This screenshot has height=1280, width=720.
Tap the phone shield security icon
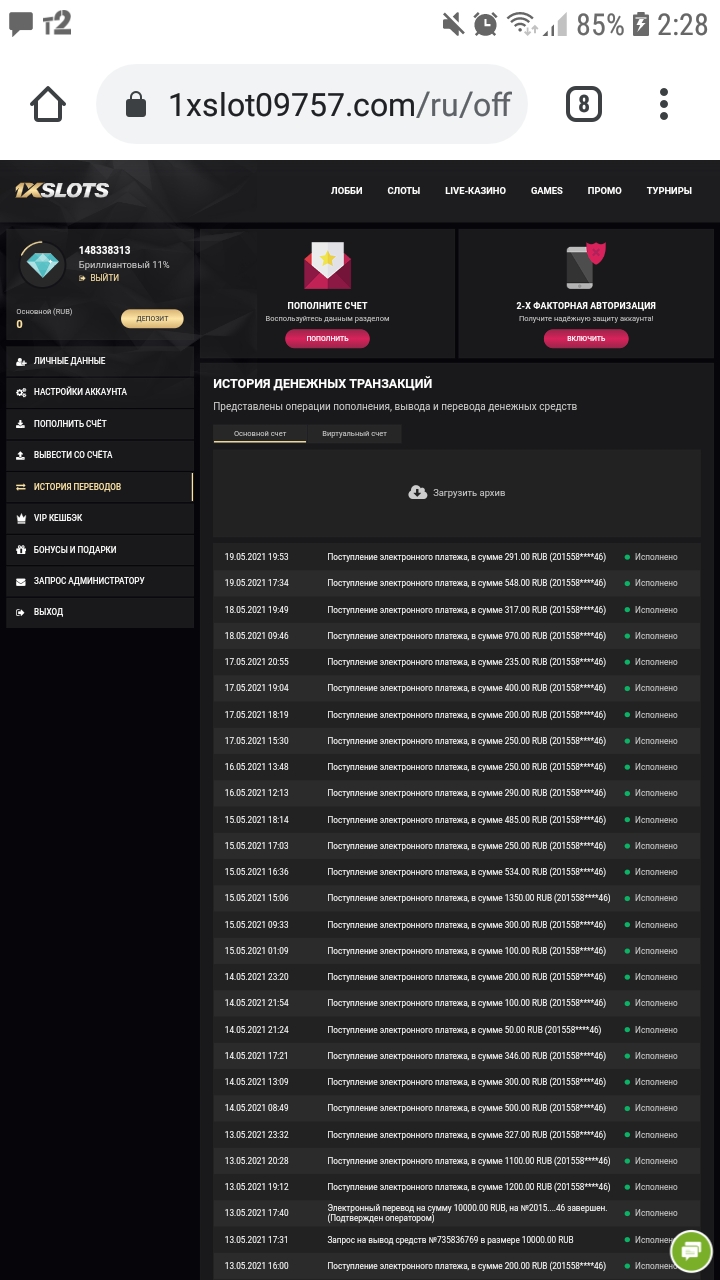coord(586,265)
